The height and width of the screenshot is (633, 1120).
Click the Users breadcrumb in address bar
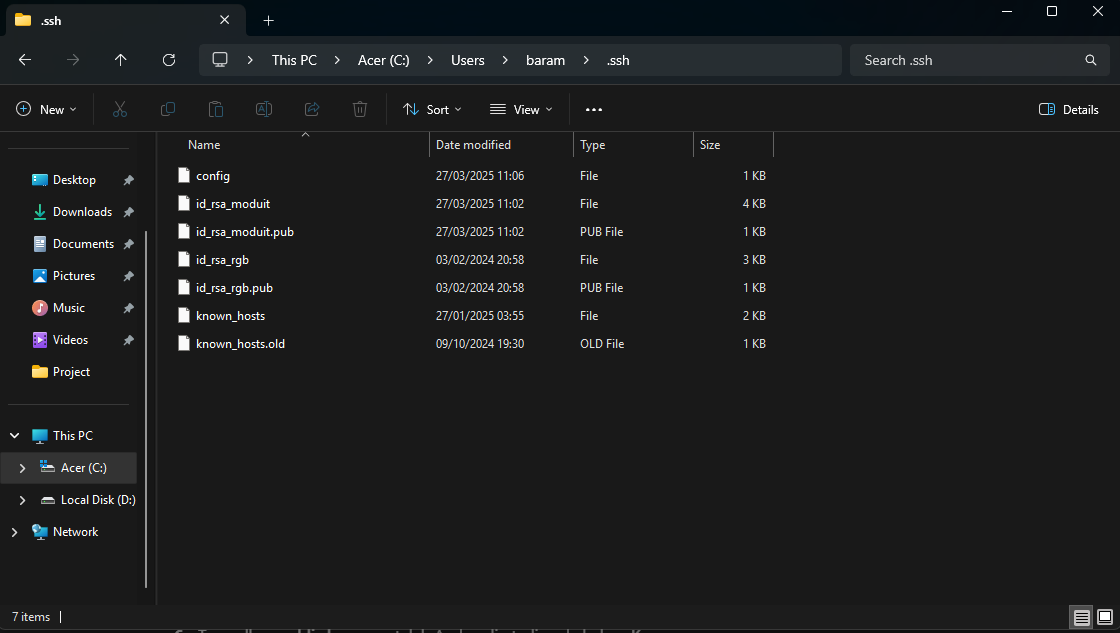click(x=467, y=60)
